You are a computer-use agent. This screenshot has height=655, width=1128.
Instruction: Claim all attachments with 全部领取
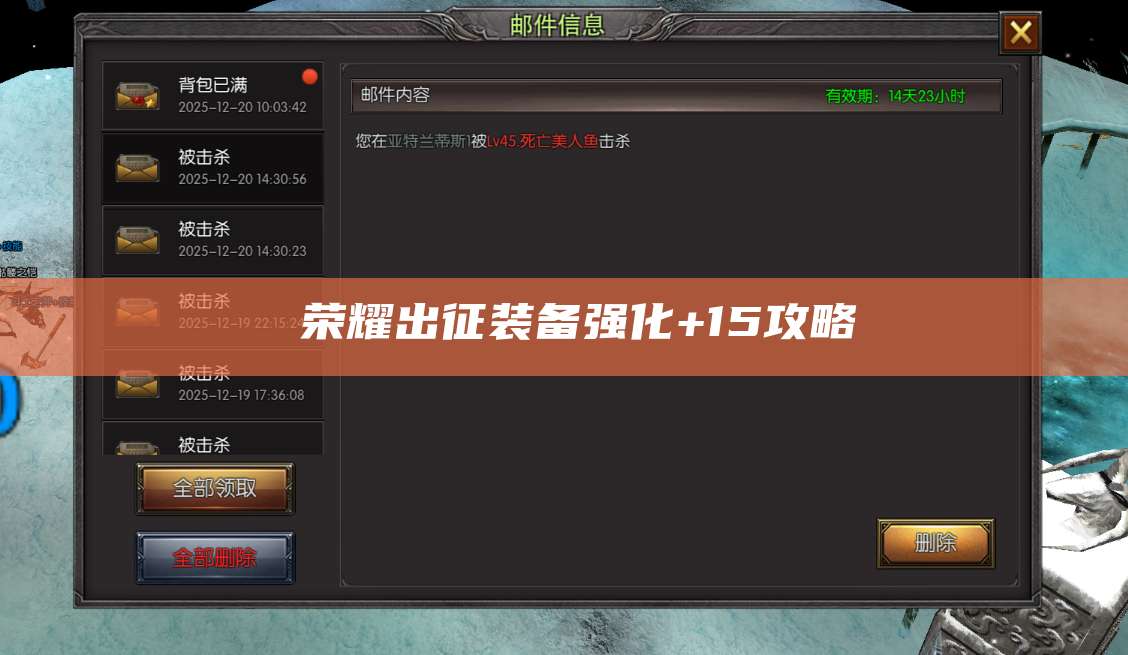click(215, 488)
